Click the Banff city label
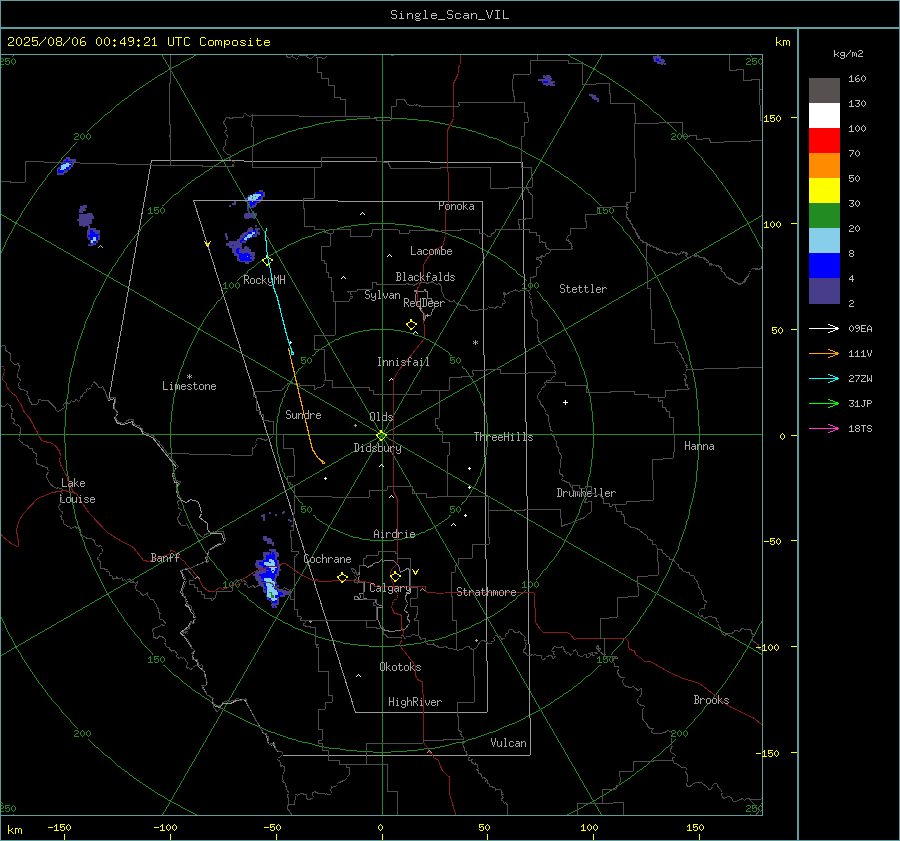The height and width of the screenshot is (841, 900). (165, 557)
